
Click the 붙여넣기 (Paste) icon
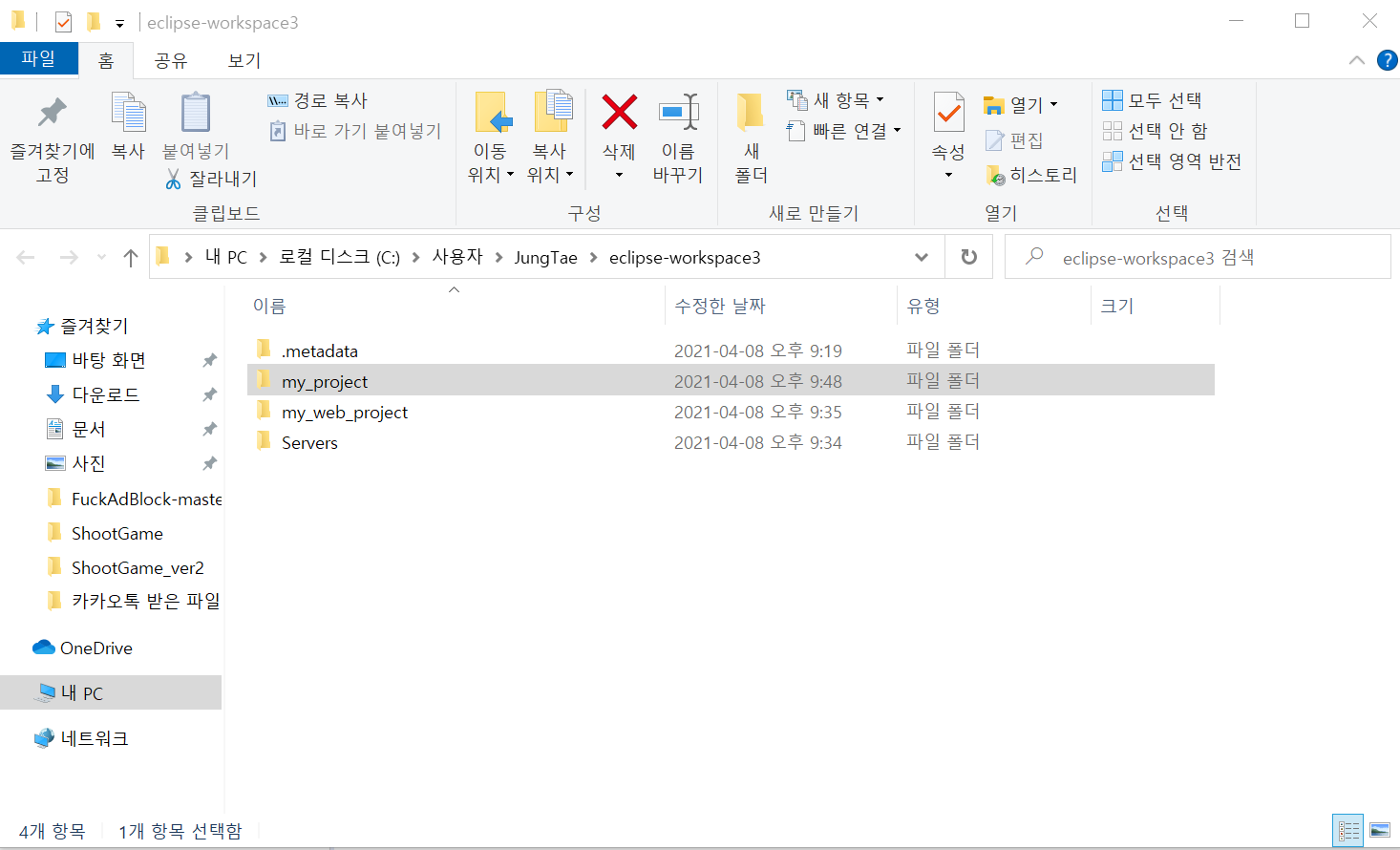[x=194, y=125]
